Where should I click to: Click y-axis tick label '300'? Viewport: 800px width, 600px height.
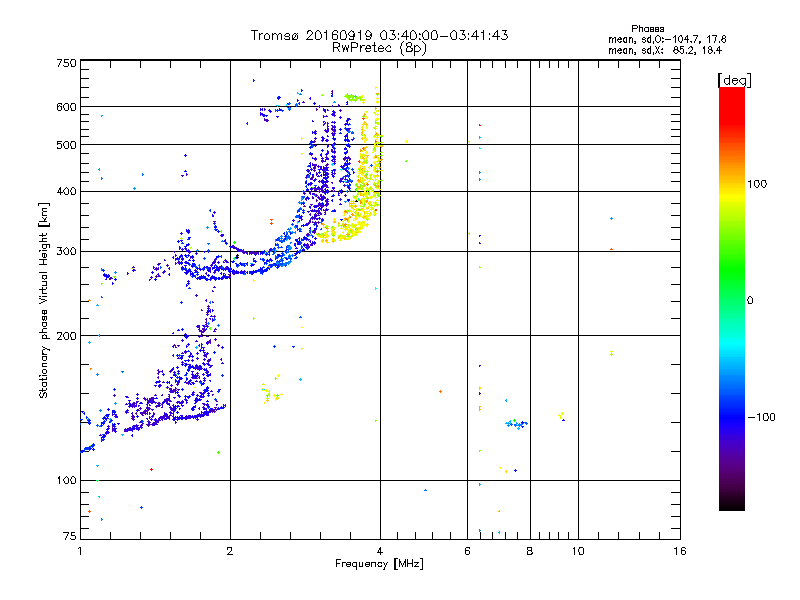coord(66,252)
